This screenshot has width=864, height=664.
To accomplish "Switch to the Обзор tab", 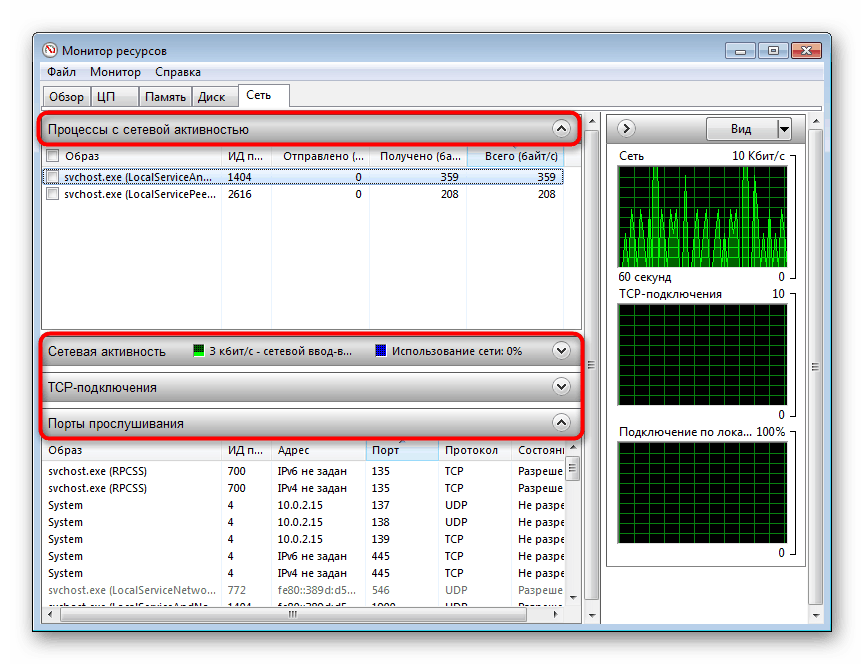I will coord(66,95).
